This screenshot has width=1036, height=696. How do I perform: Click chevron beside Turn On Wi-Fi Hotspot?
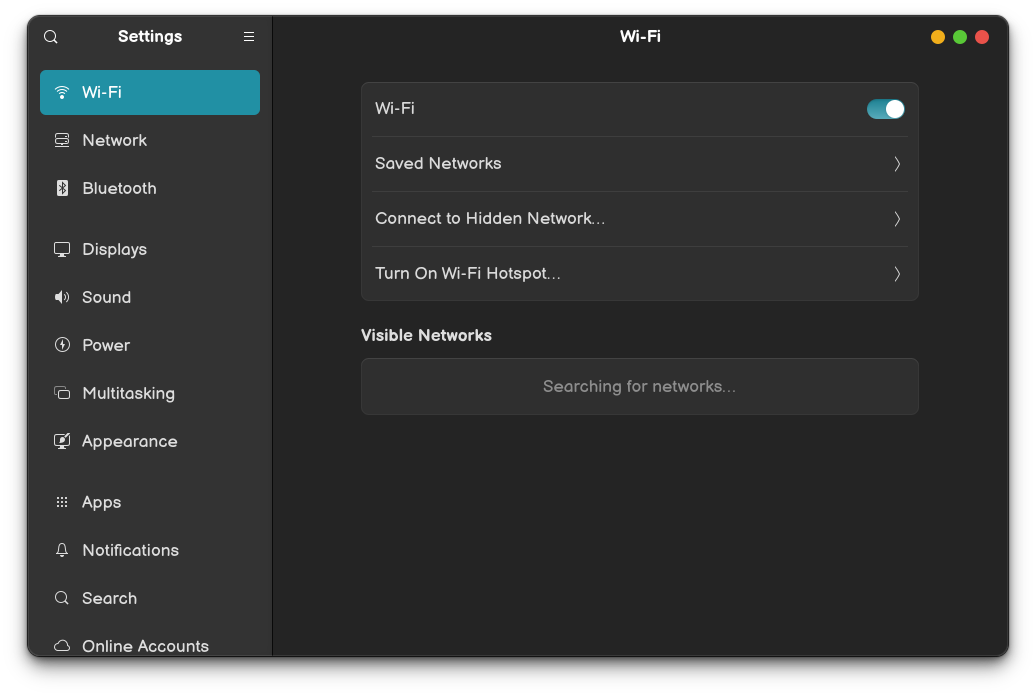pos(897,274)
